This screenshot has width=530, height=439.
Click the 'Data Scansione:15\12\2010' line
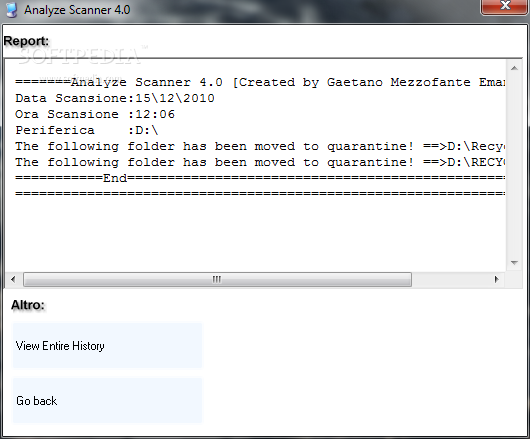[115, 98]
